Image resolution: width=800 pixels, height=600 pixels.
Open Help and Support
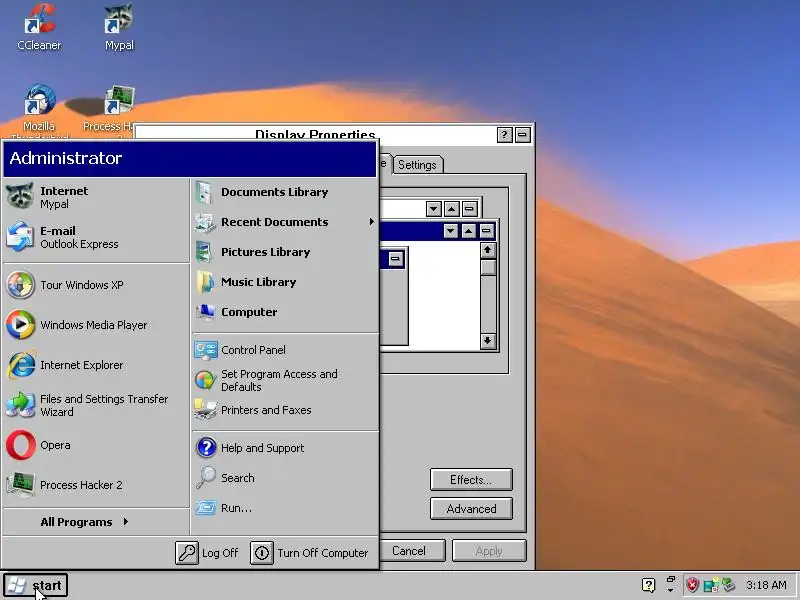[x=285, y=448]
